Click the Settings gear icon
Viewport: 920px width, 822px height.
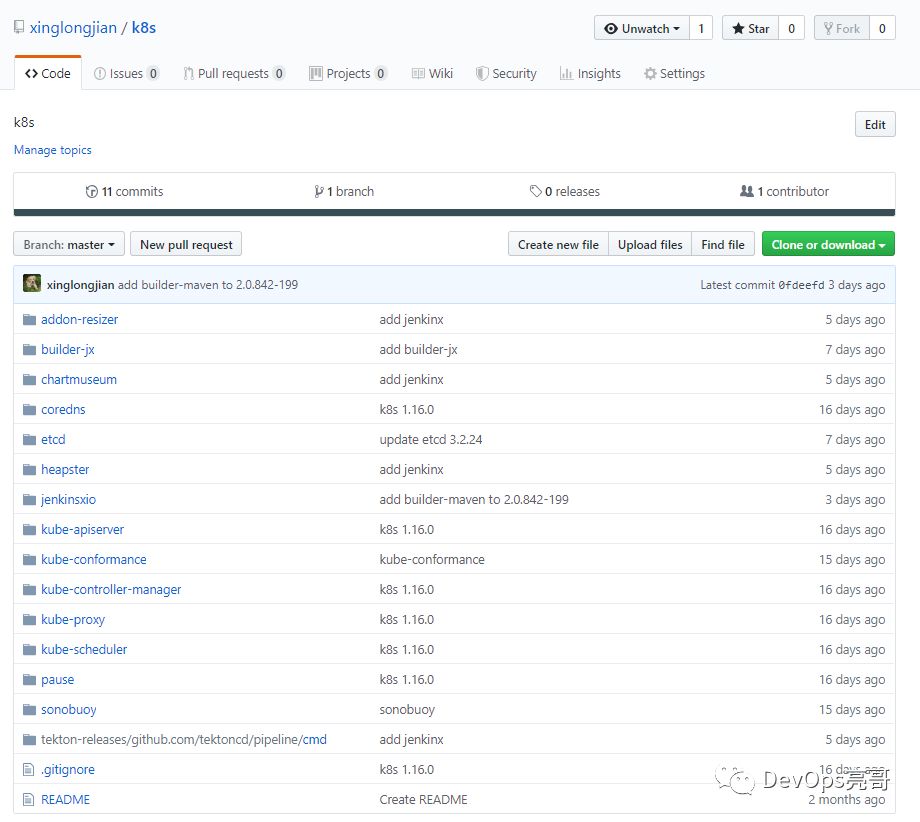[x=650, y=73]
